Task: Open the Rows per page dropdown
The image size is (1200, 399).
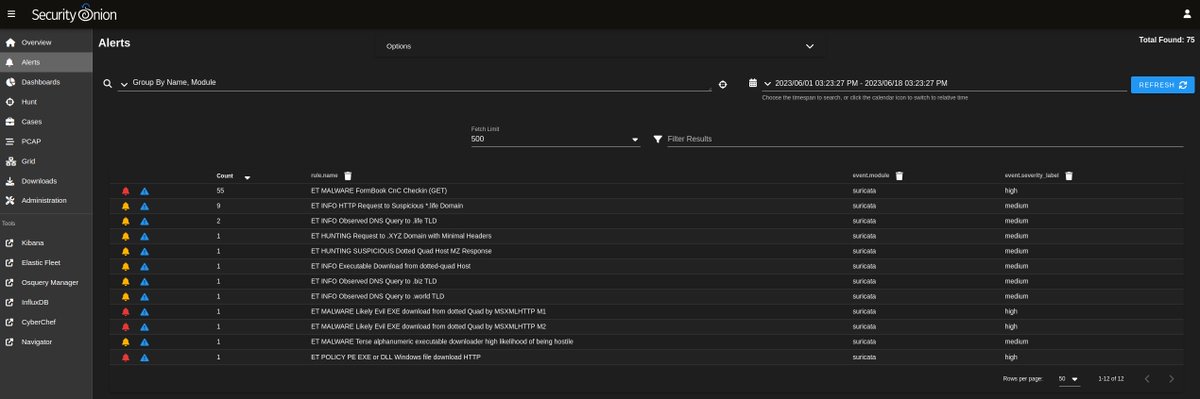Action: click(x=1069, y=379)
